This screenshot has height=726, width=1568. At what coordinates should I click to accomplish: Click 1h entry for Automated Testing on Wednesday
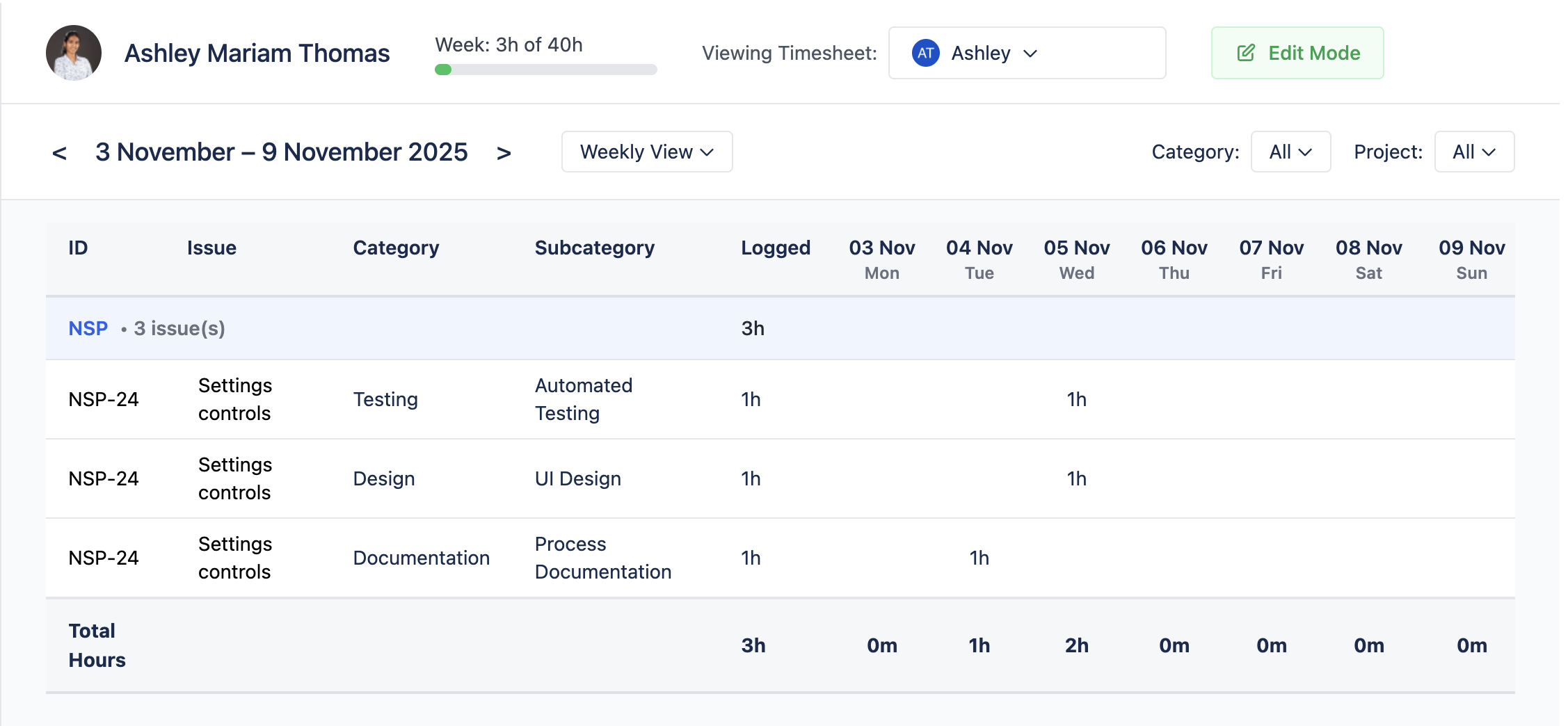pos(1076,399)
